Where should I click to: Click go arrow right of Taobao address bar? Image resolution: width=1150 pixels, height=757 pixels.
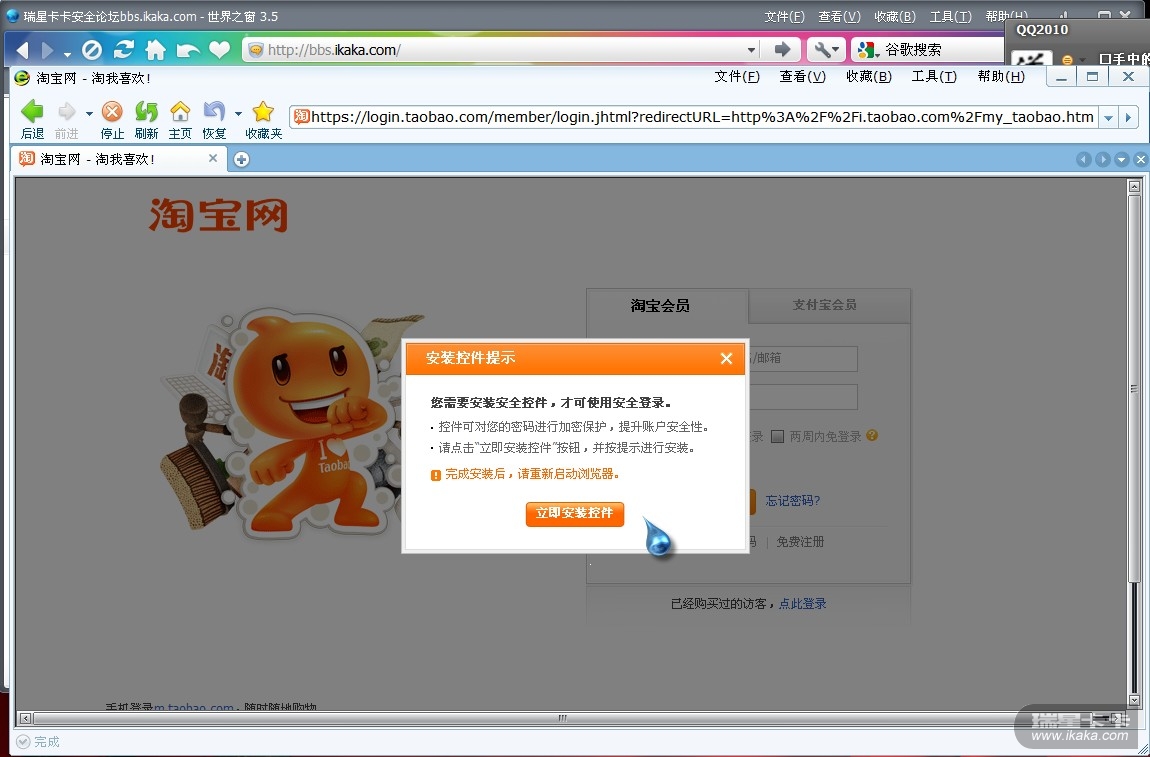pos(1128,117)
